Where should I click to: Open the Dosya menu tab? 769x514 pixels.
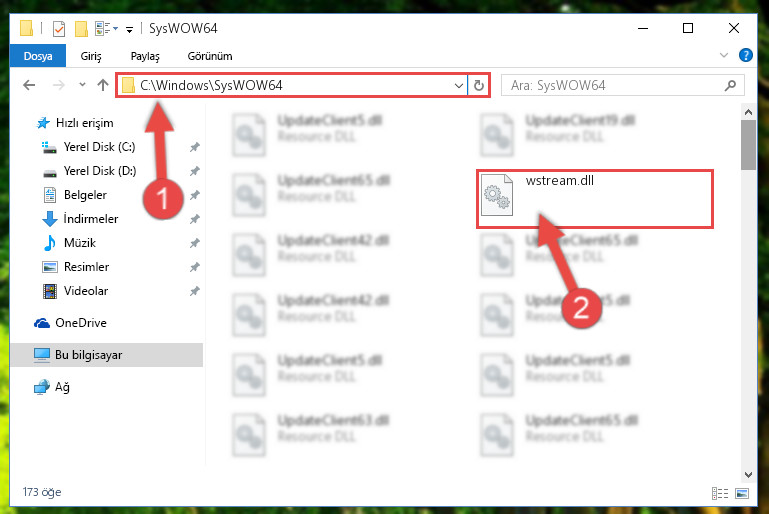38,56
